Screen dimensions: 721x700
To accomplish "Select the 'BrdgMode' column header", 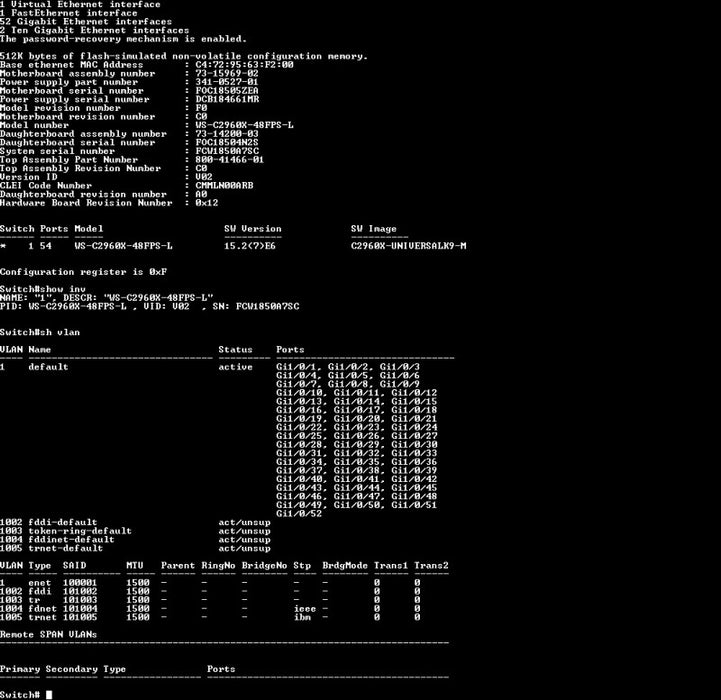I will (x=345, y=566).
